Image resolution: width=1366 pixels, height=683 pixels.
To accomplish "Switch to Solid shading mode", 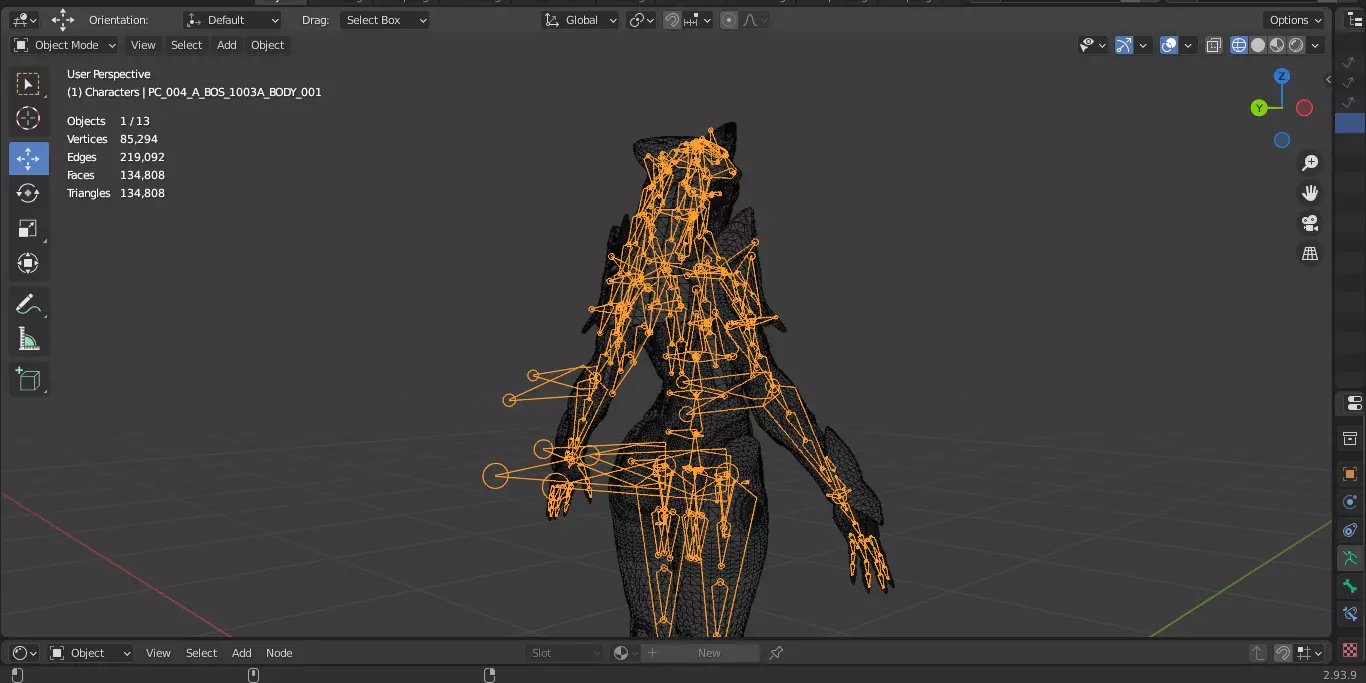I will pos(1258,45).
